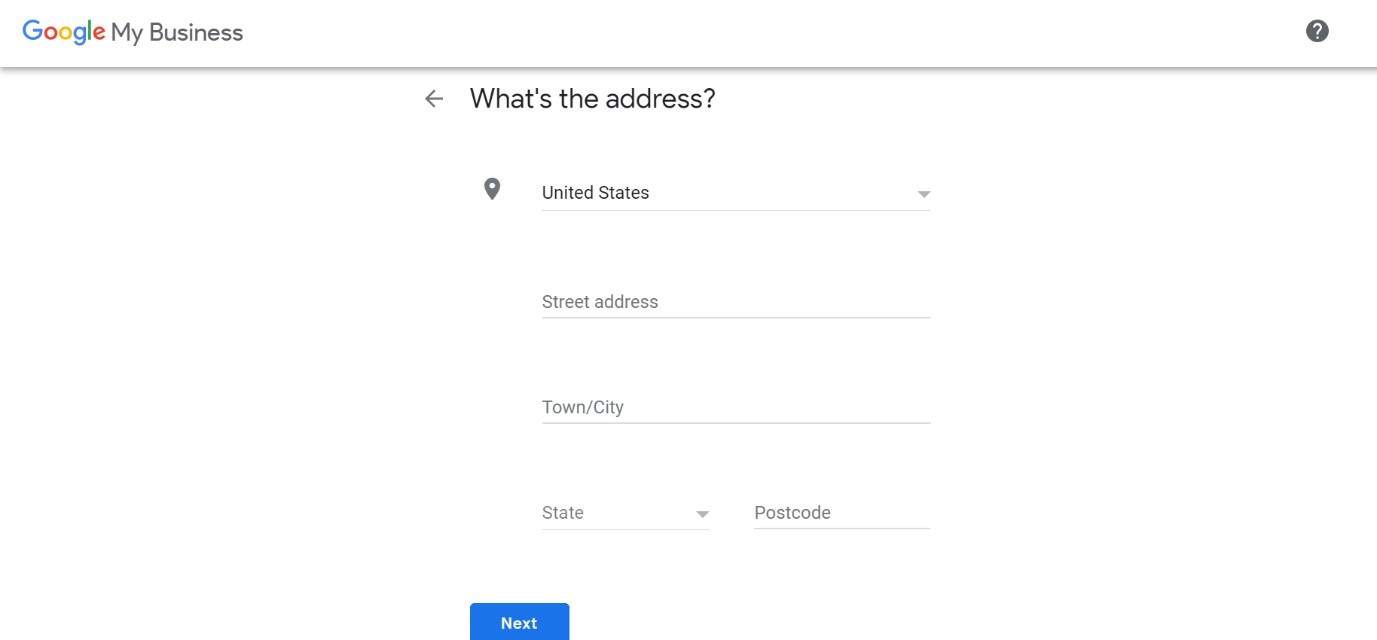Screen dimensions: 1377x640
Task: Click the My Business header text
Action: coord(177,33)
